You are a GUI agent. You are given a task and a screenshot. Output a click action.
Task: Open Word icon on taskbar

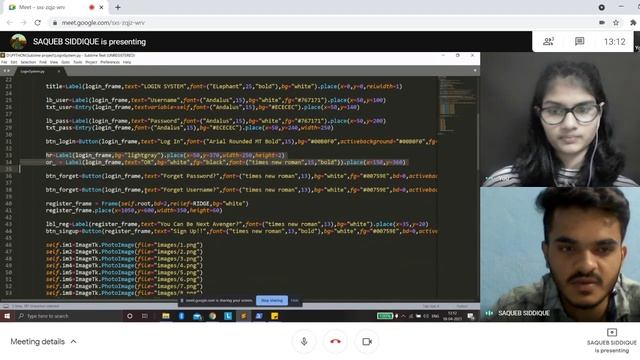tap(259, 316)
